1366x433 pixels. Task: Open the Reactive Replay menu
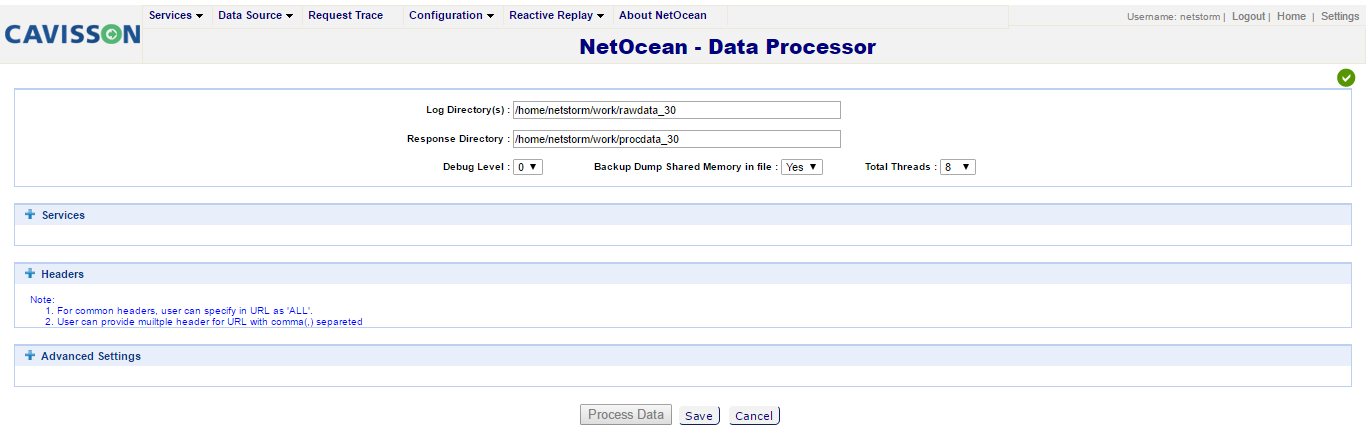(556, 16)
